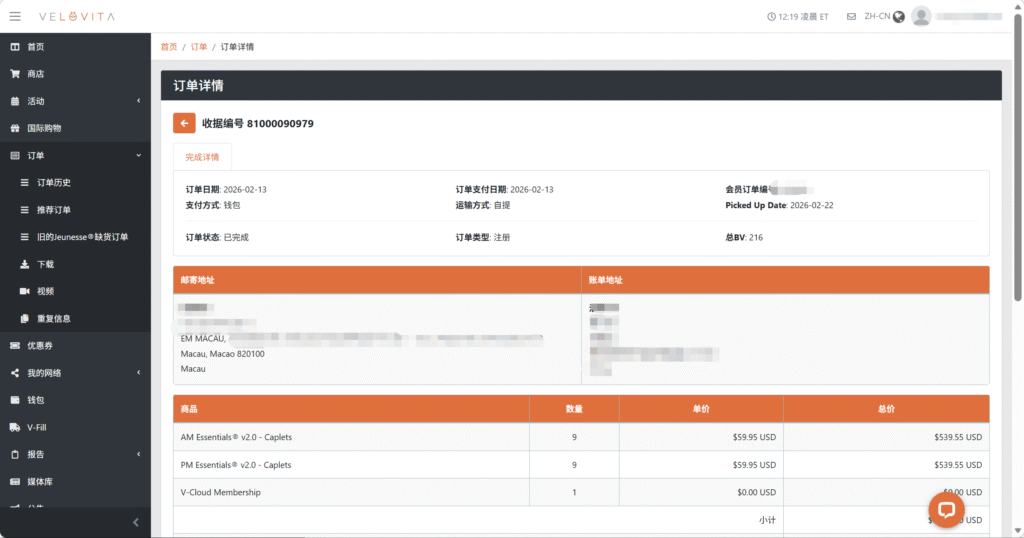Click scrollbar down arrow
Image resolution: width=1024 pixels, height=538 pixels.
1017,531
